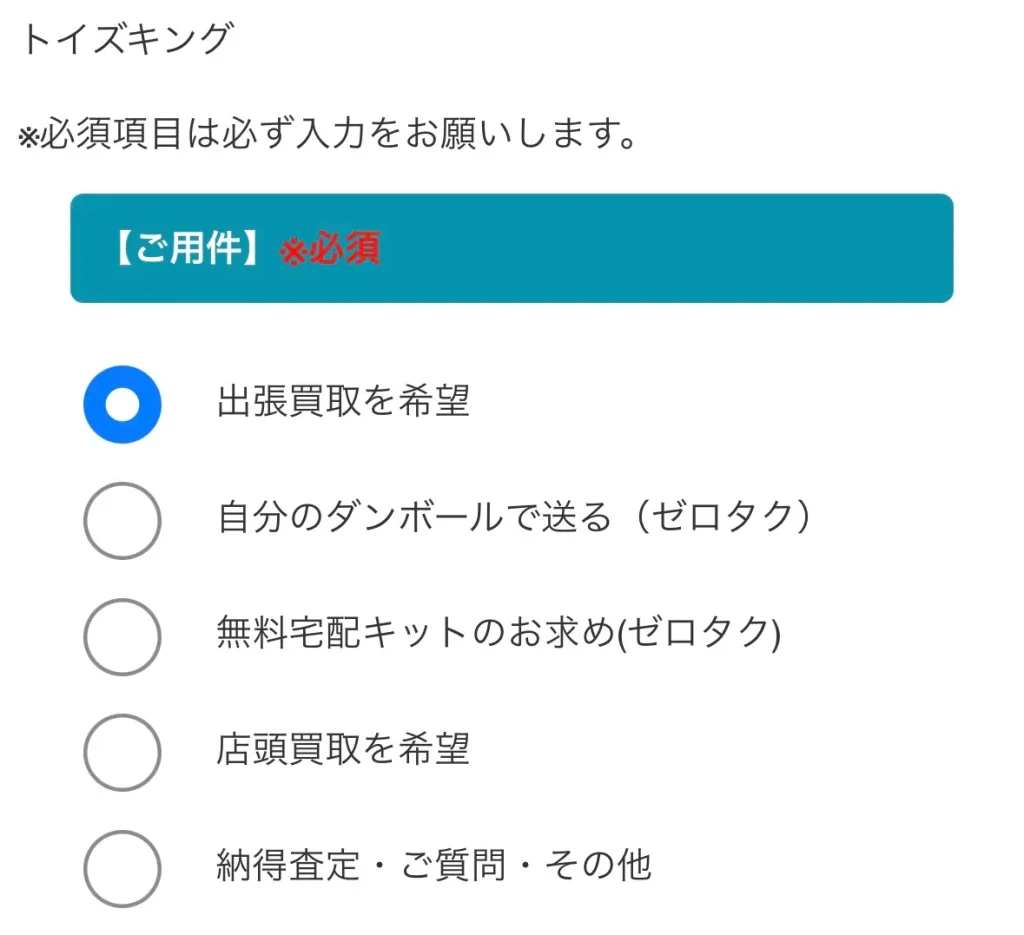Click the unselected circle beside ゼロタク shipping option
Viewport: 1024px width, 935px height.
click(x=122, y=520)
